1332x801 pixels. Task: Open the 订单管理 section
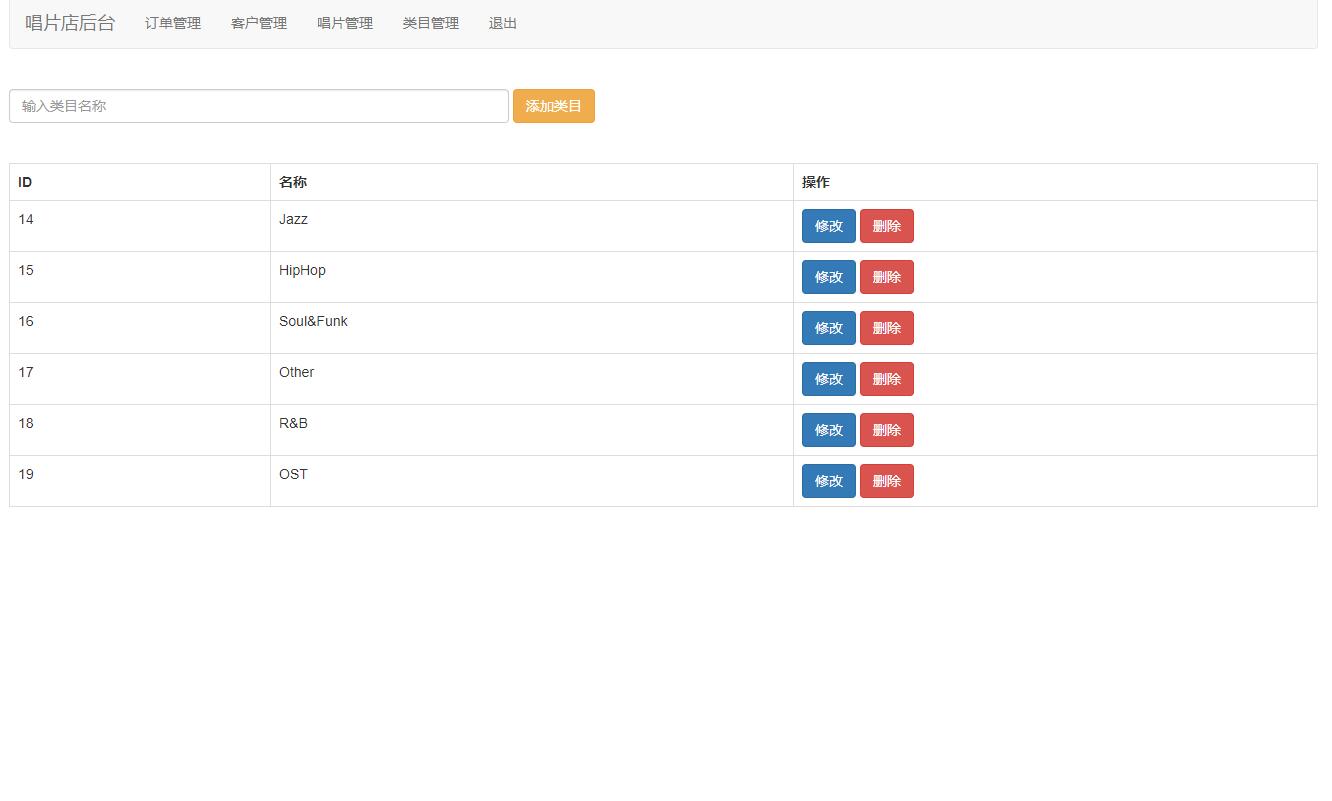click(x=172, y=23)
